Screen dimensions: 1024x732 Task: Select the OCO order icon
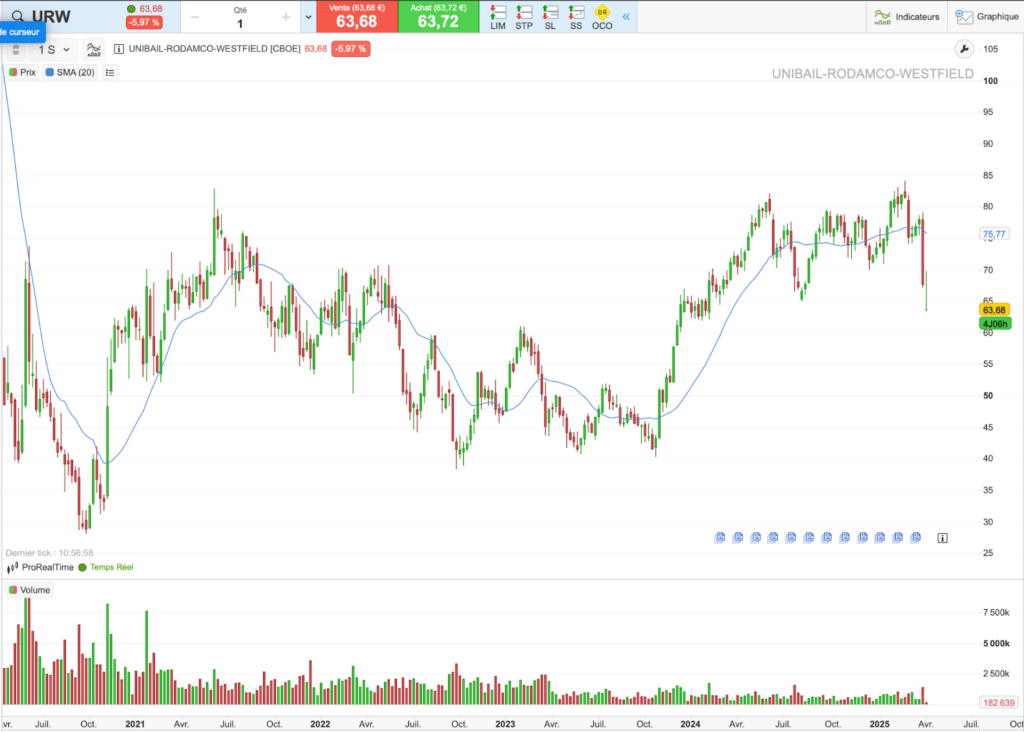(602, 17)
